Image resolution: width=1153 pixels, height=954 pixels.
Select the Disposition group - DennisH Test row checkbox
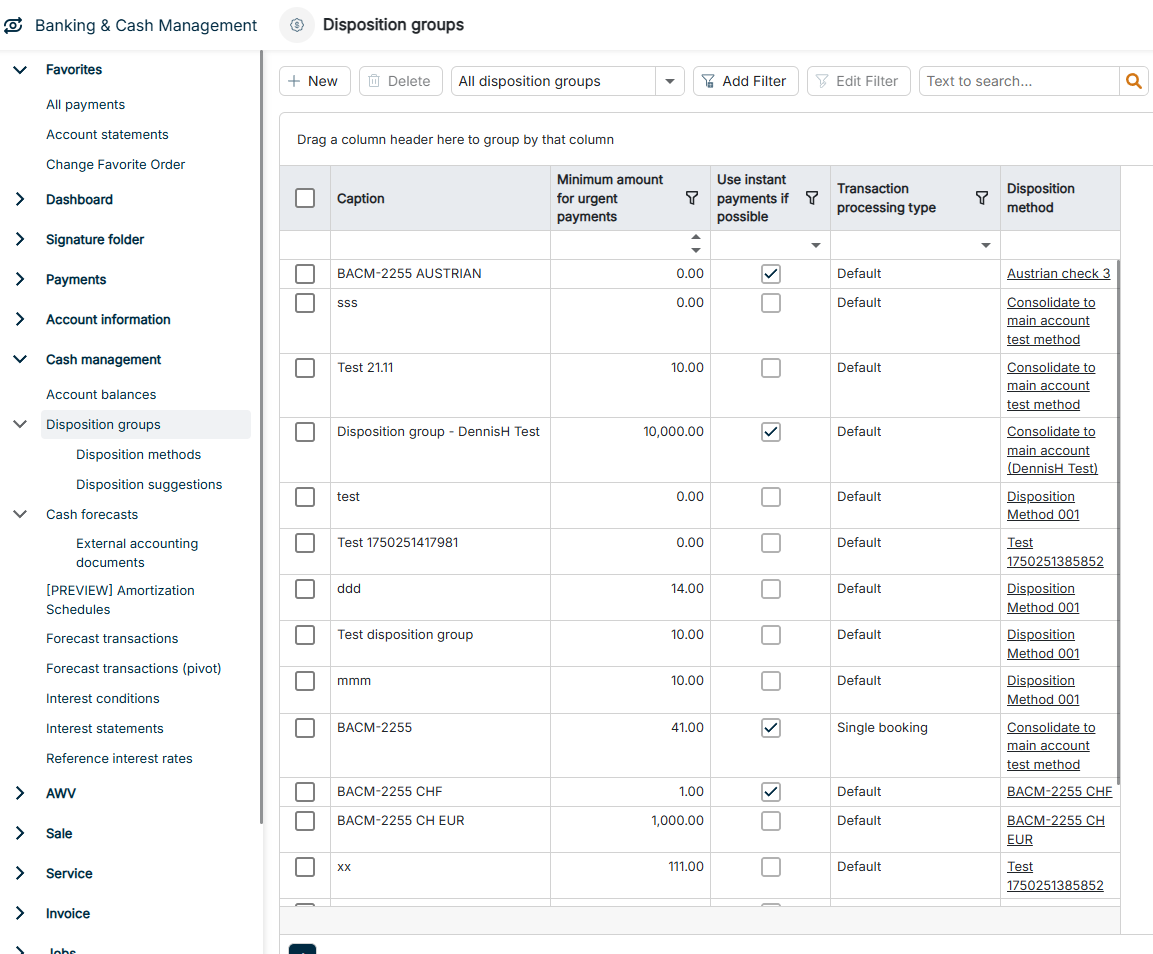click(304, 432)
